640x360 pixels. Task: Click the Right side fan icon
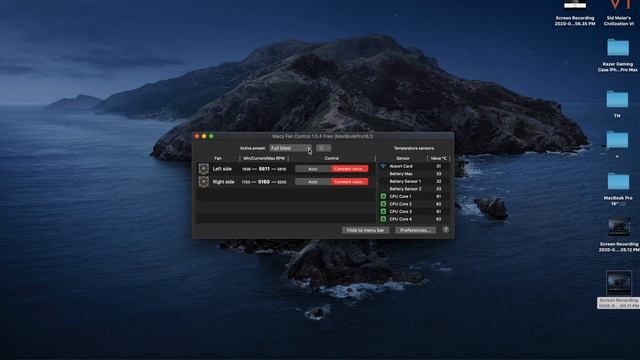coord(204,182)
